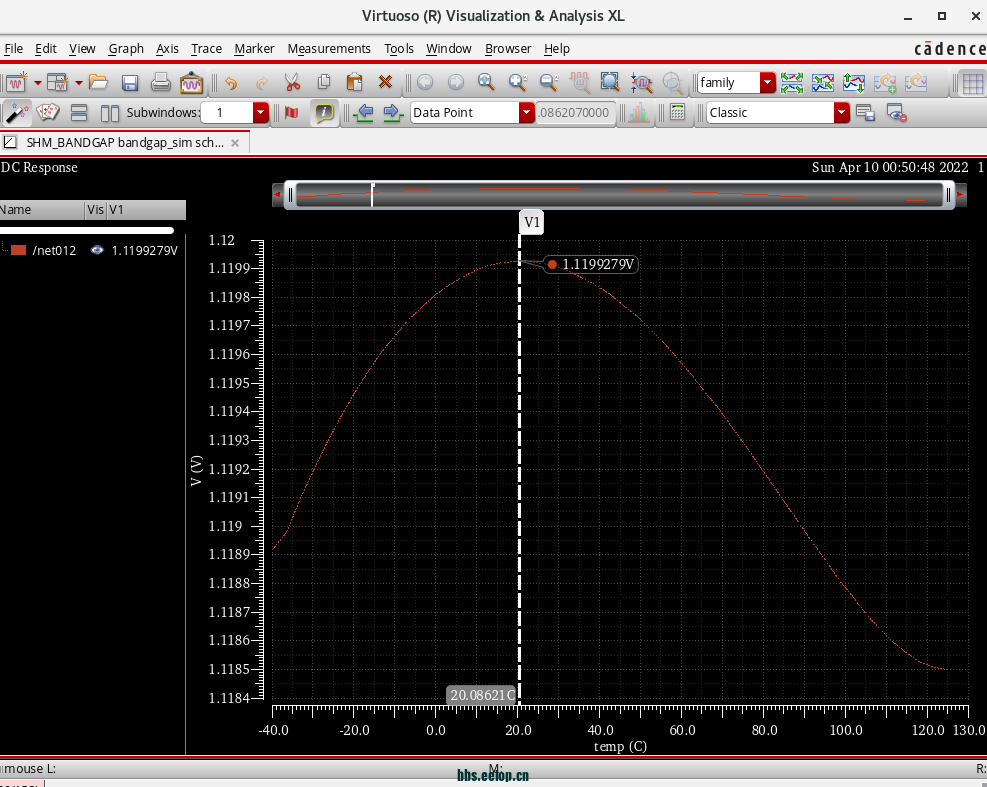Open the Classic workspace dropdown

(x=841, y=113)
